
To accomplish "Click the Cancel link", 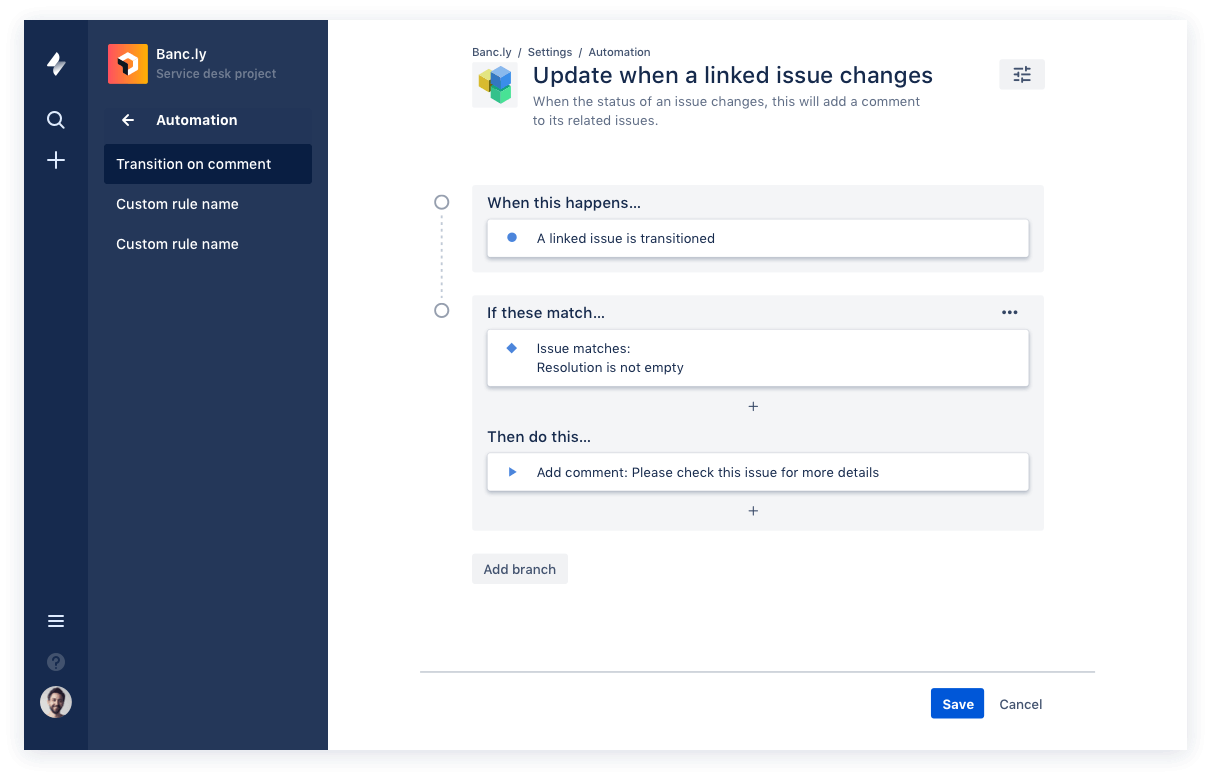I will pyautogui.click(x=1020, y=704).
